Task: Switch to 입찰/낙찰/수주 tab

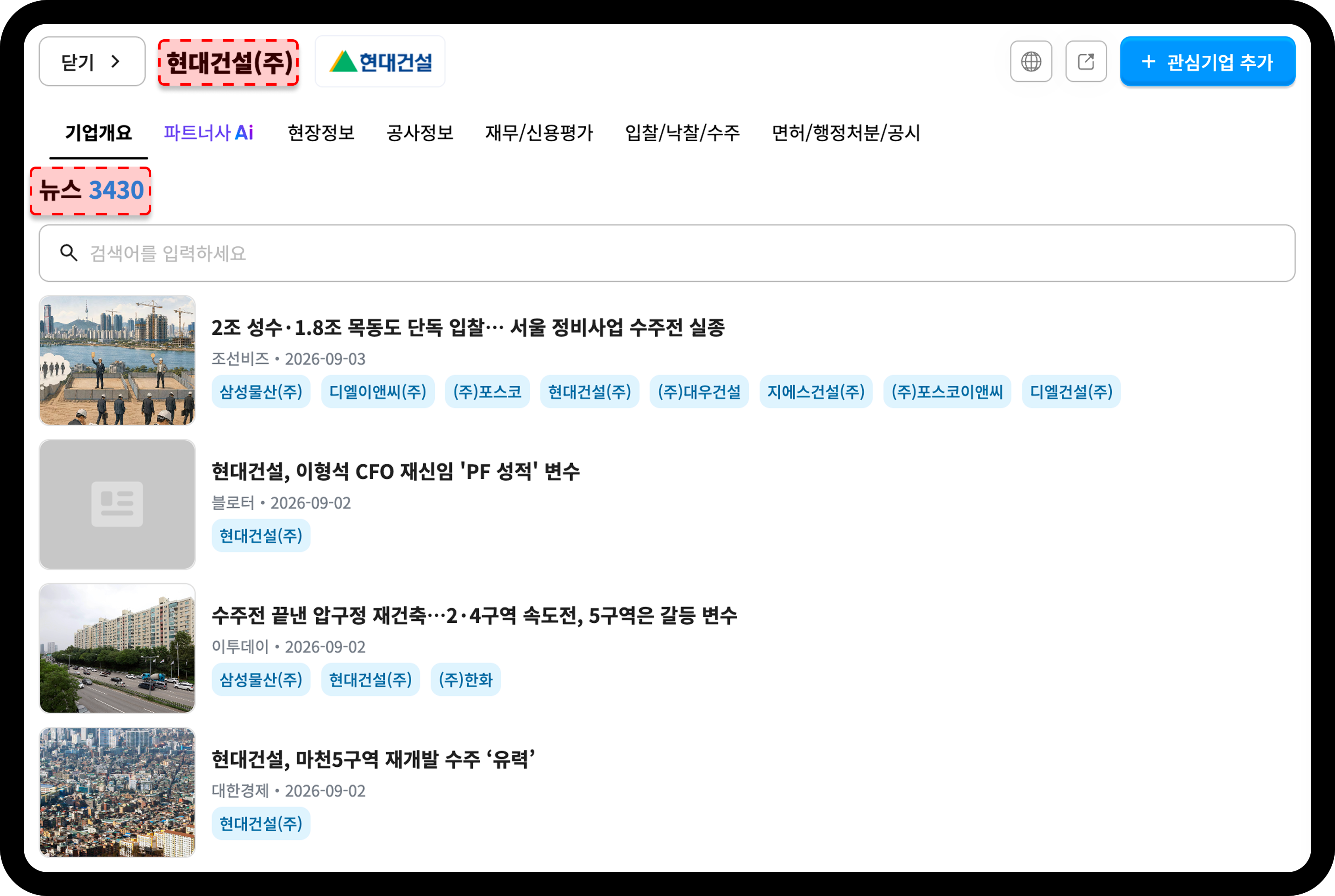Action: [x=683, y=133]
